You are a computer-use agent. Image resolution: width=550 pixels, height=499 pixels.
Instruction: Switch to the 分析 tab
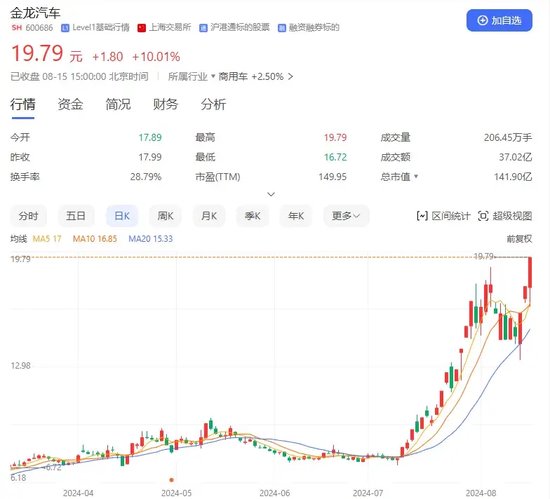tap(213, 104)
